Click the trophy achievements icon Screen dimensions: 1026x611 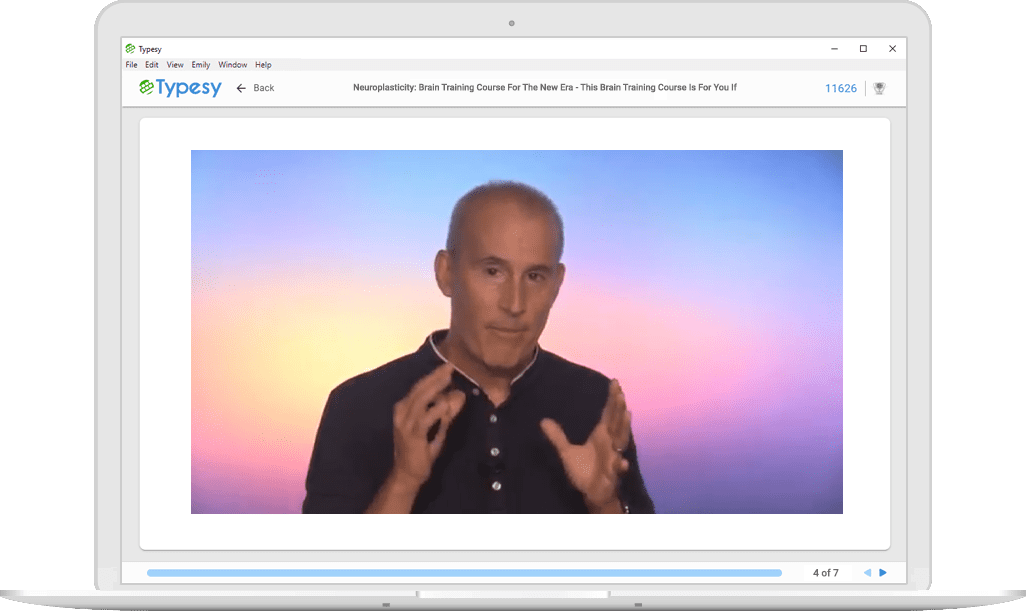point(879,88)
